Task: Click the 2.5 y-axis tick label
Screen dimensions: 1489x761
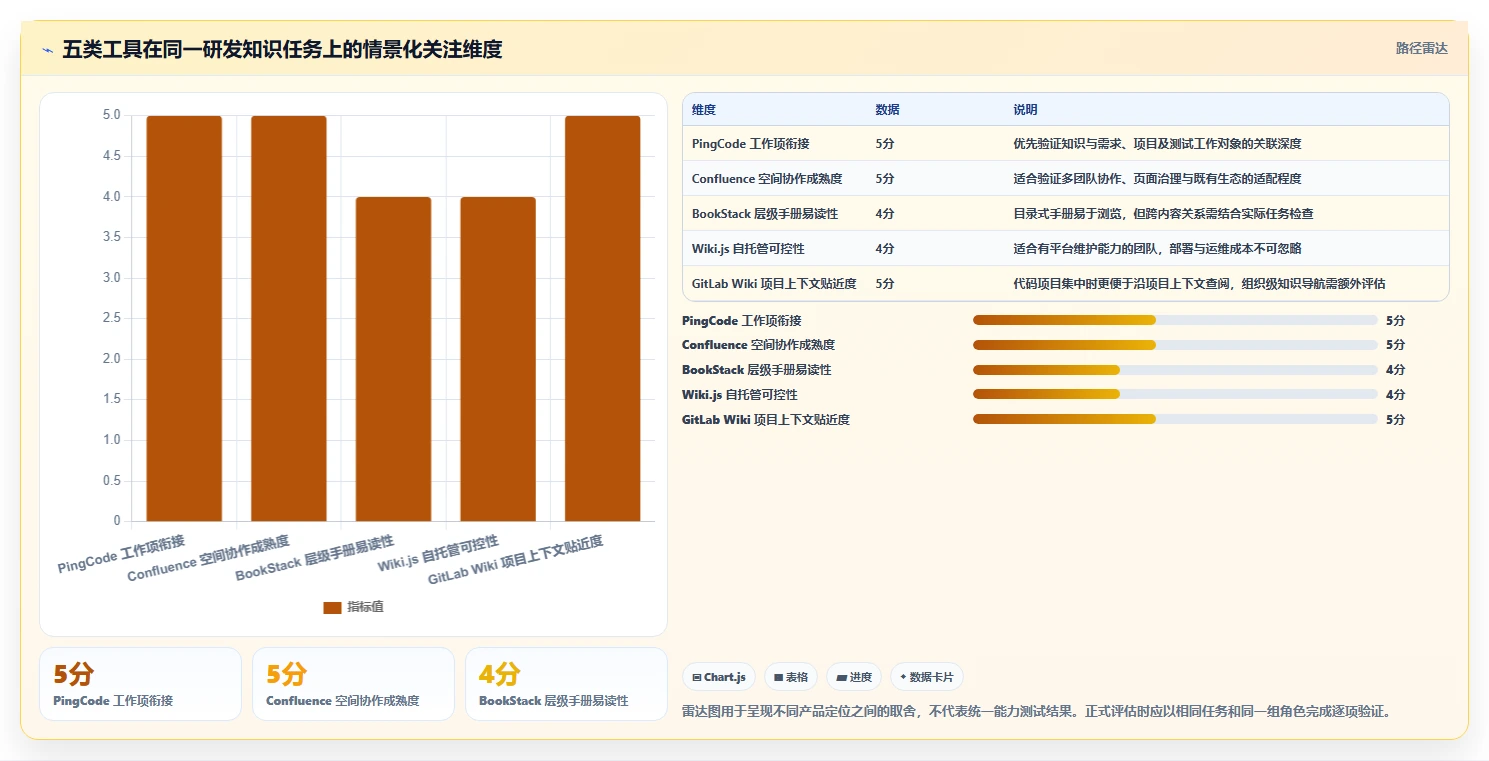Action: click(x=111, y=318)
